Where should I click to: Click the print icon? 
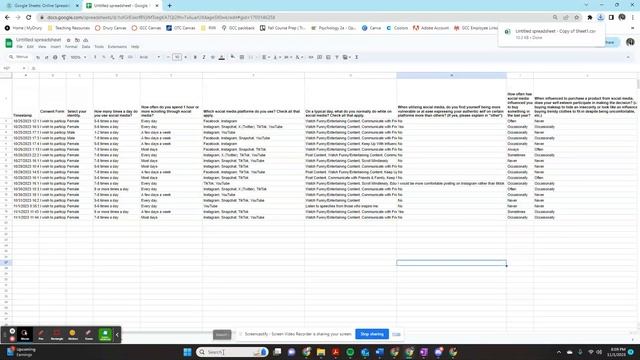pyautogui.click(x=55, y=57)
